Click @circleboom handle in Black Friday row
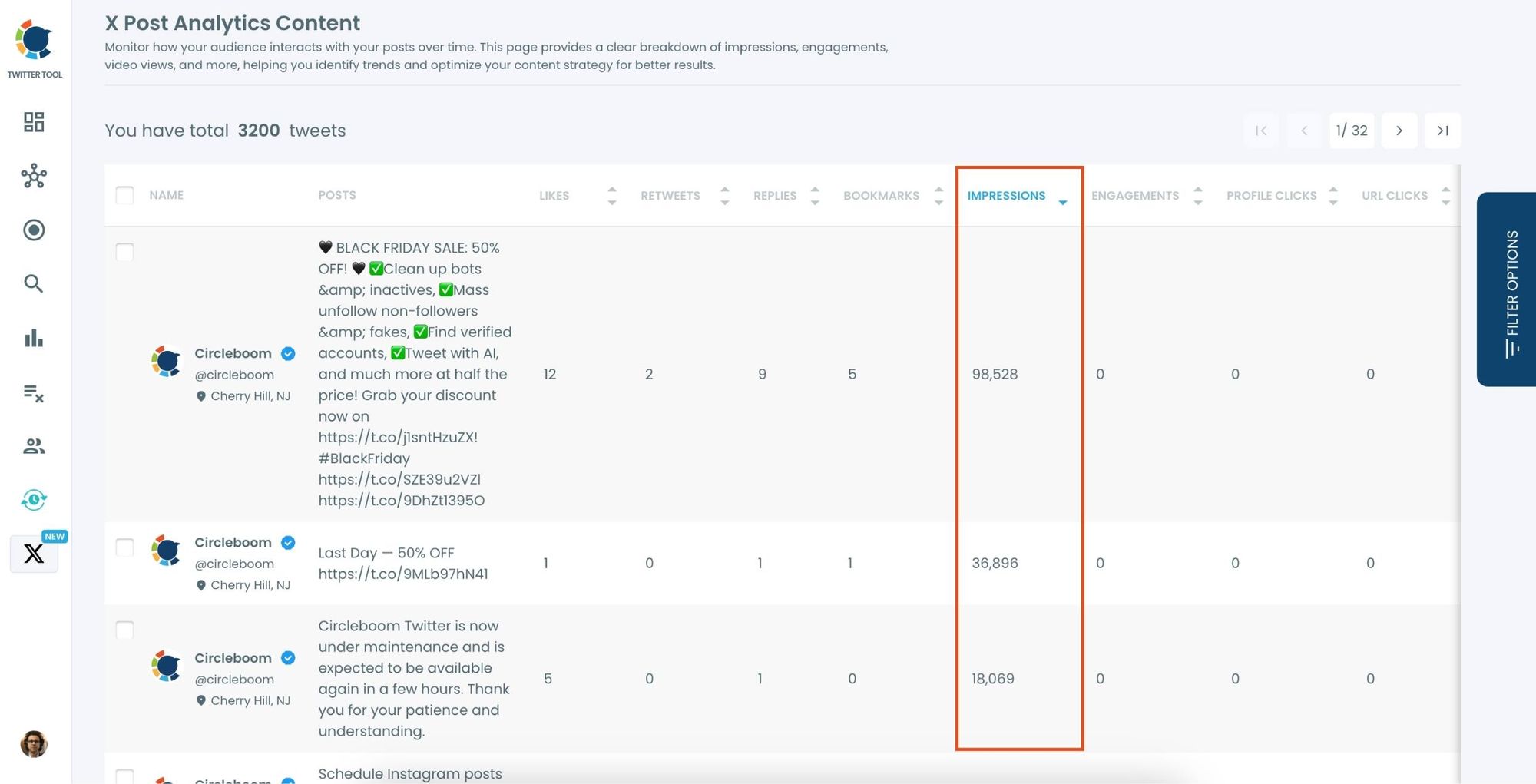 pyautogui.click(x=234, y=375)
